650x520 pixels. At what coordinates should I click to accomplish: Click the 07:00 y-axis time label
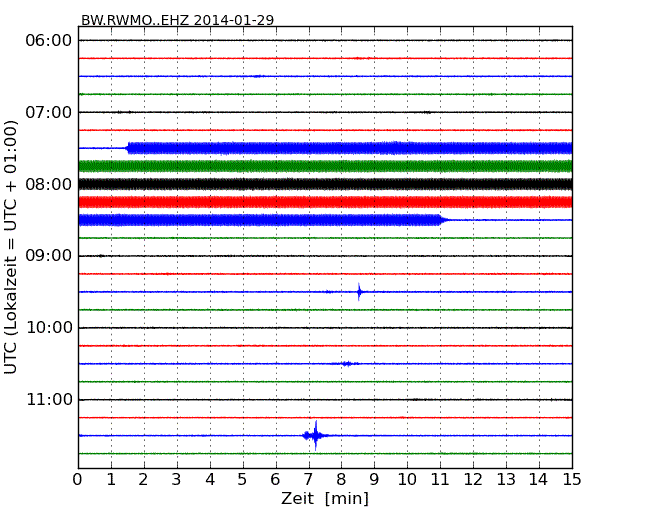pyautogui.click(x=49, y=112)
